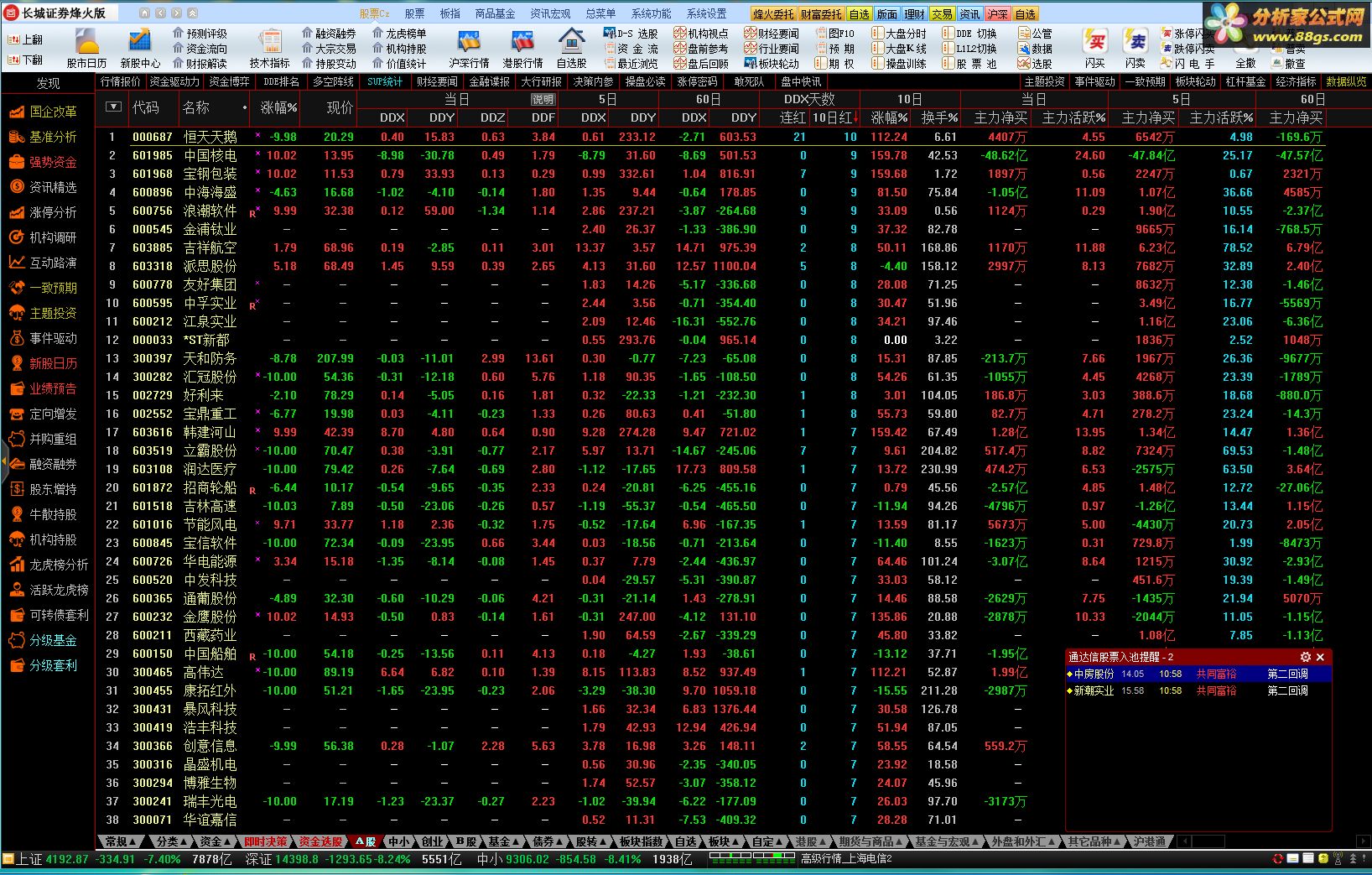Screen dimensions: 1372x875
Task: Open 强势资金 in the left sidebar
Action: pyautogui.click(x=44, y=162)
